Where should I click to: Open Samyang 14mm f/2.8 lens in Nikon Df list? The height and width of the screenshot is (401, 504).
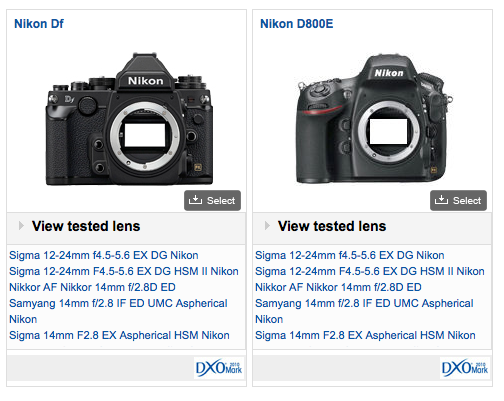click(118, 311)
